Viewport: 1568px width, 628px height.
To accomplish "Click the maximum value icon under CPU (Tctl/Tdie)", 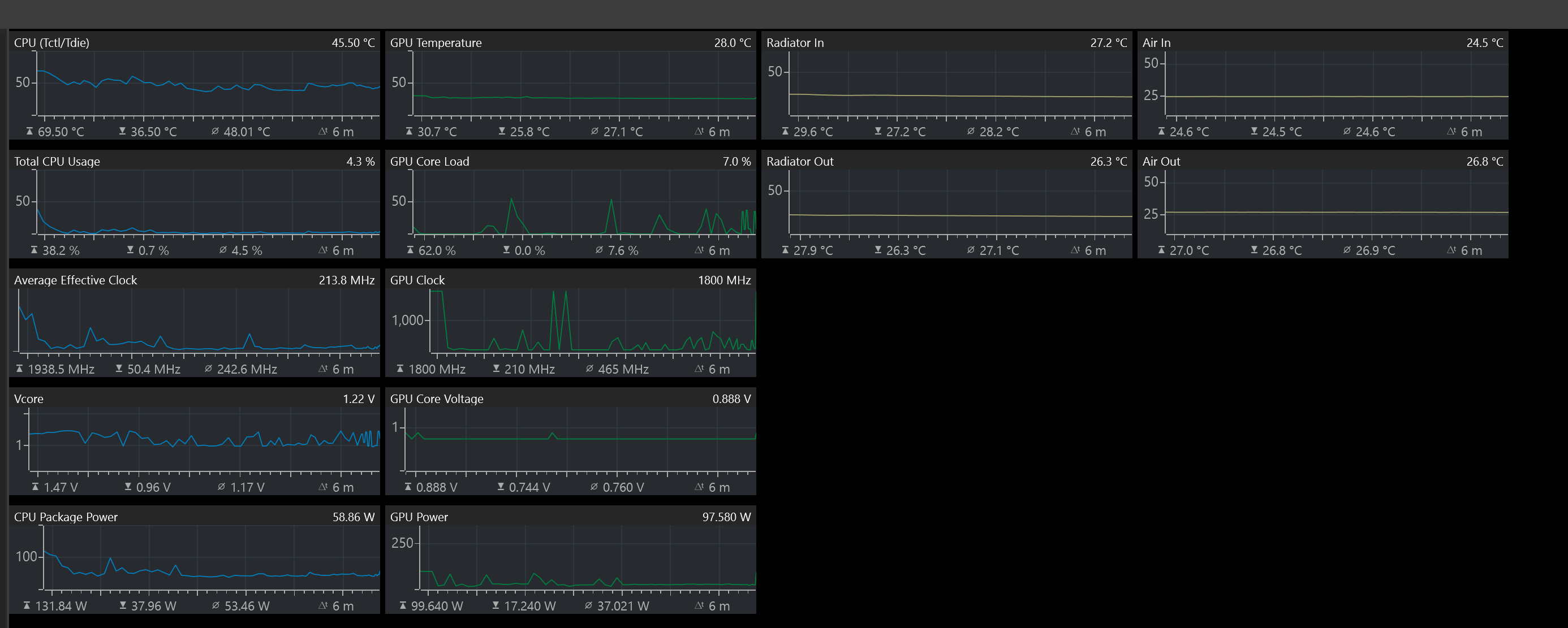I will [x=29, y=132].
